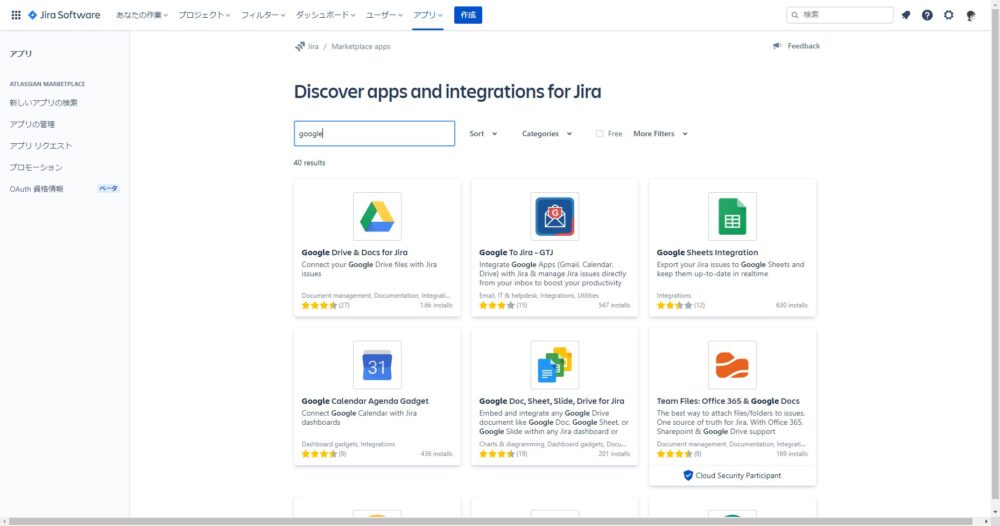Open the app switcher grid icon
The image size is (1000, 526).
coord(16,15)
